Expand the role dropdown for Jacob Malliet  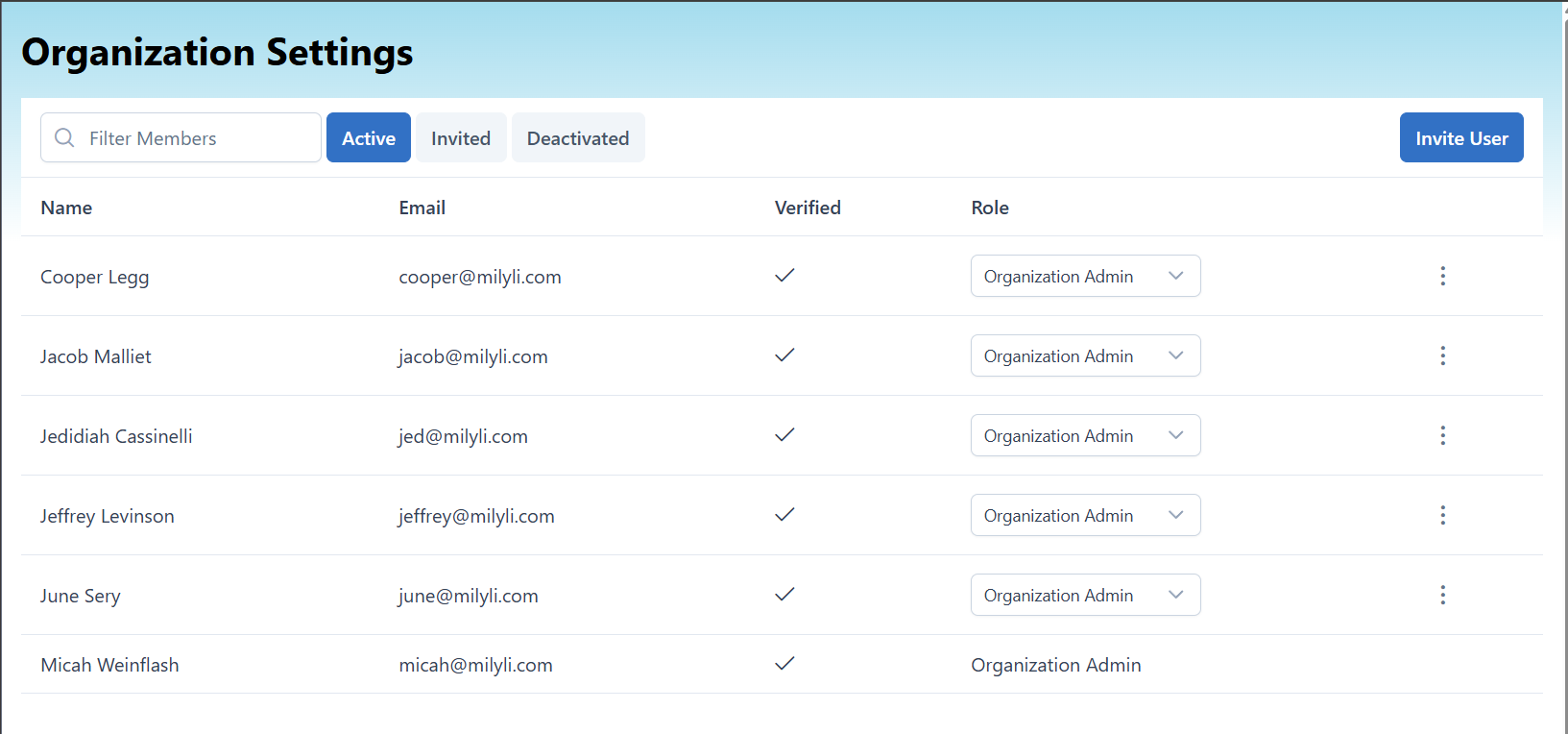pos(1085,355)
